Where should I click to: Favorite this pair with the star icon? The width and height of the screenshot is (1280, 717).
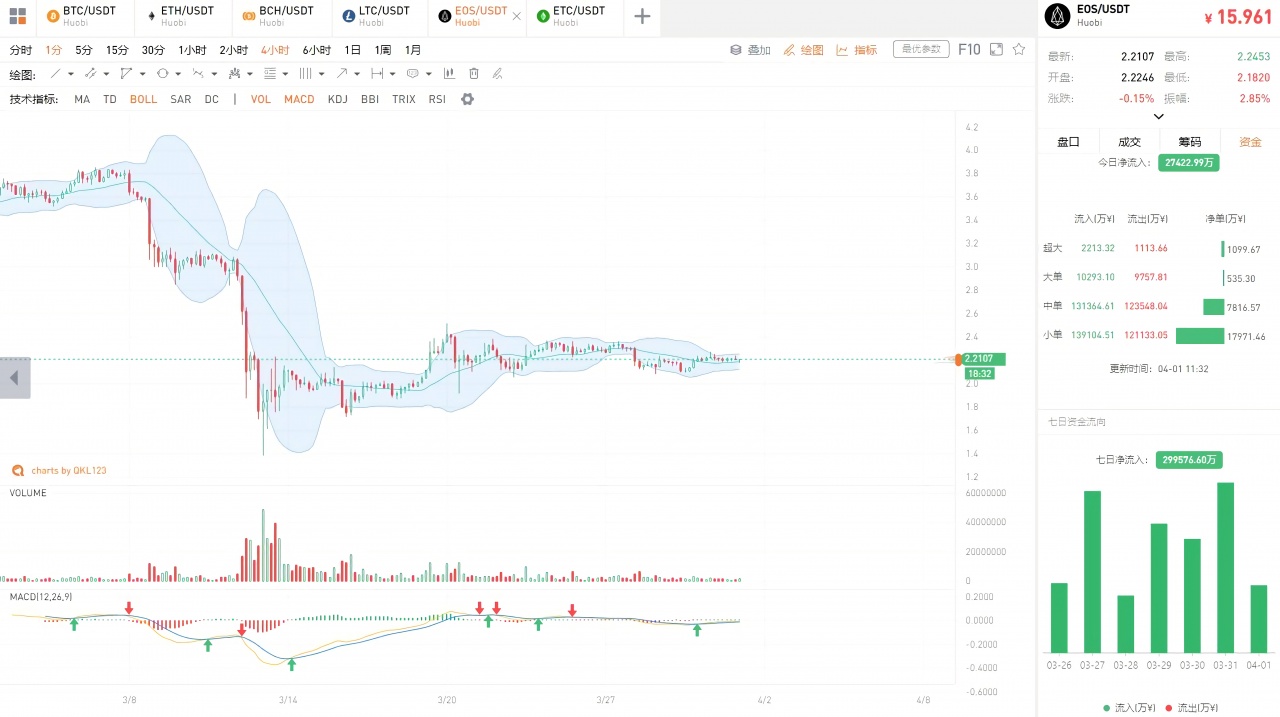[x=1019, y=49]
